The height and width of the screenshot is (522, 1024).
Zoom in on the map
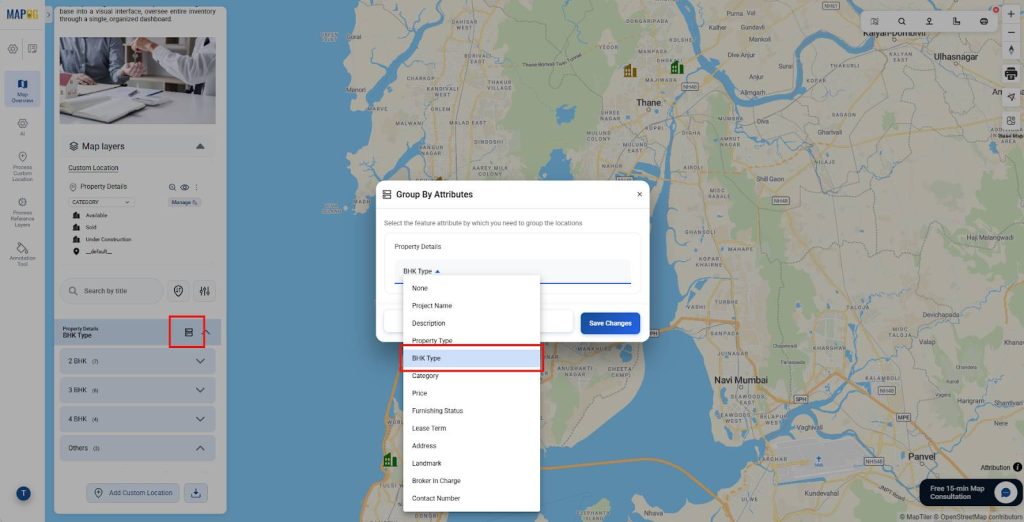coord(1011,14)
